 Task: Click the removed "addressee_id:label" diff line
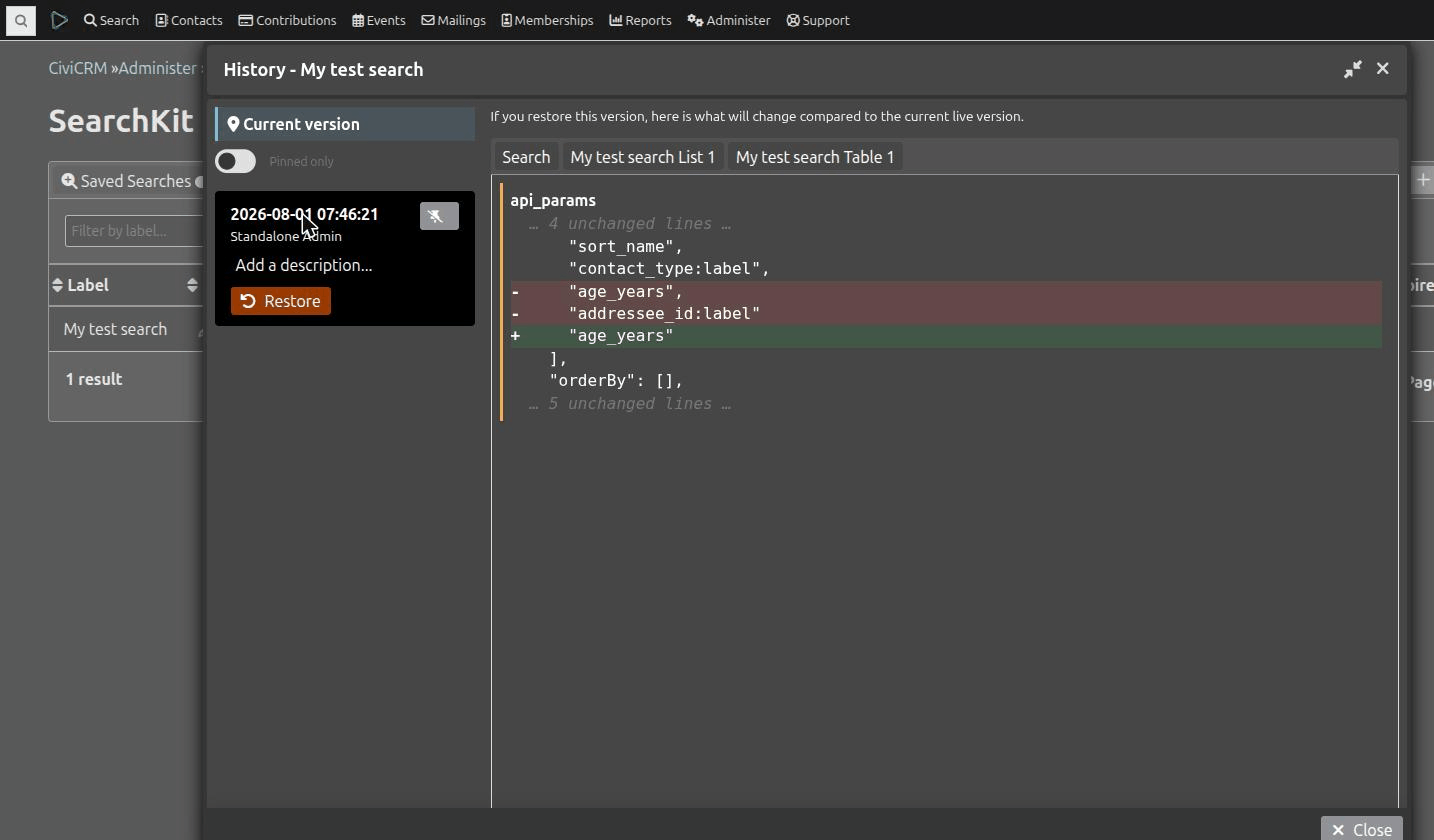click(x=946, y=314)
